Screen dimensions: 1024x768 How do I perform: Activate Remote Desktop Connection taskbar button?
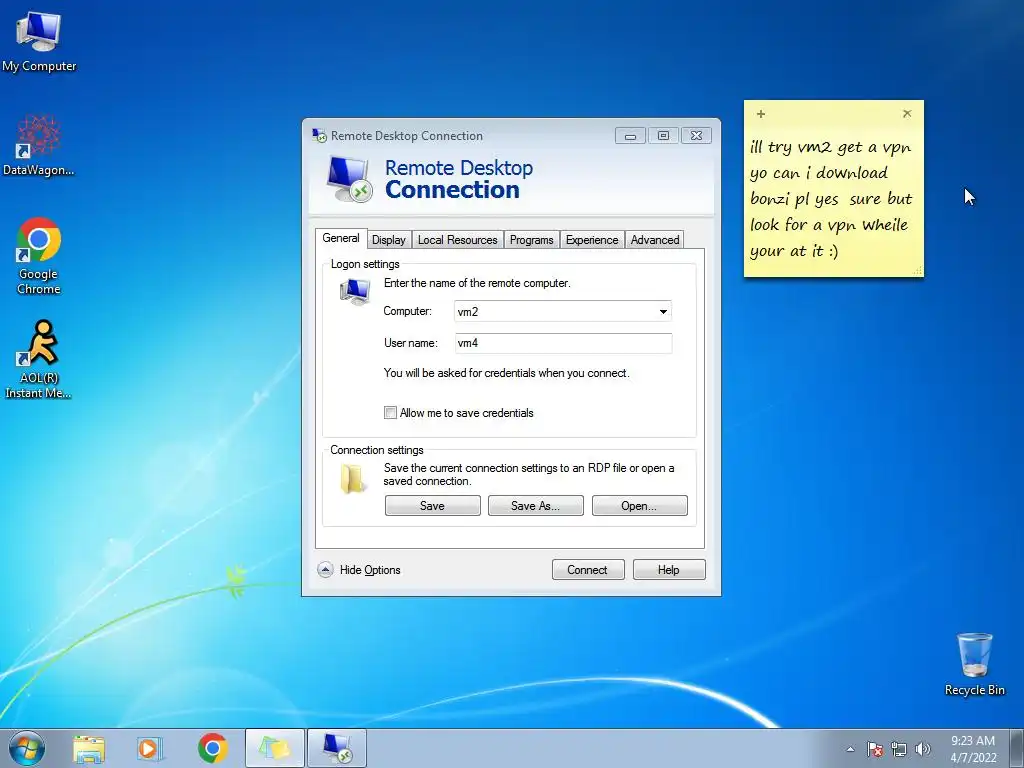[x=337, y=748]
